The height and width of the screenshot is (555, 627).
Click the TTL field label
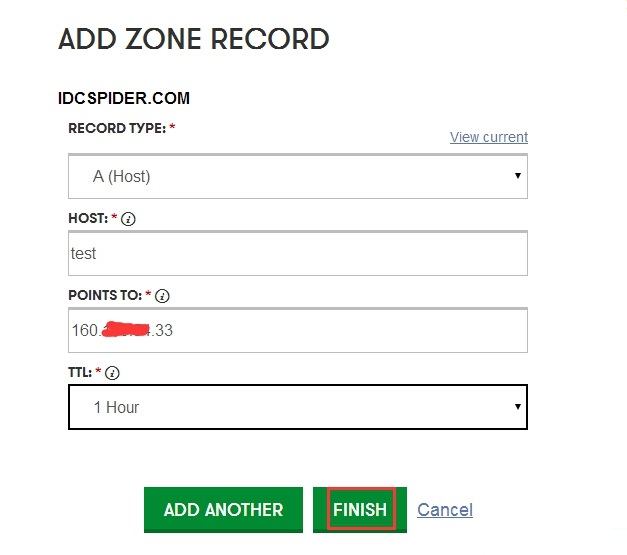[x=80, y=372]
